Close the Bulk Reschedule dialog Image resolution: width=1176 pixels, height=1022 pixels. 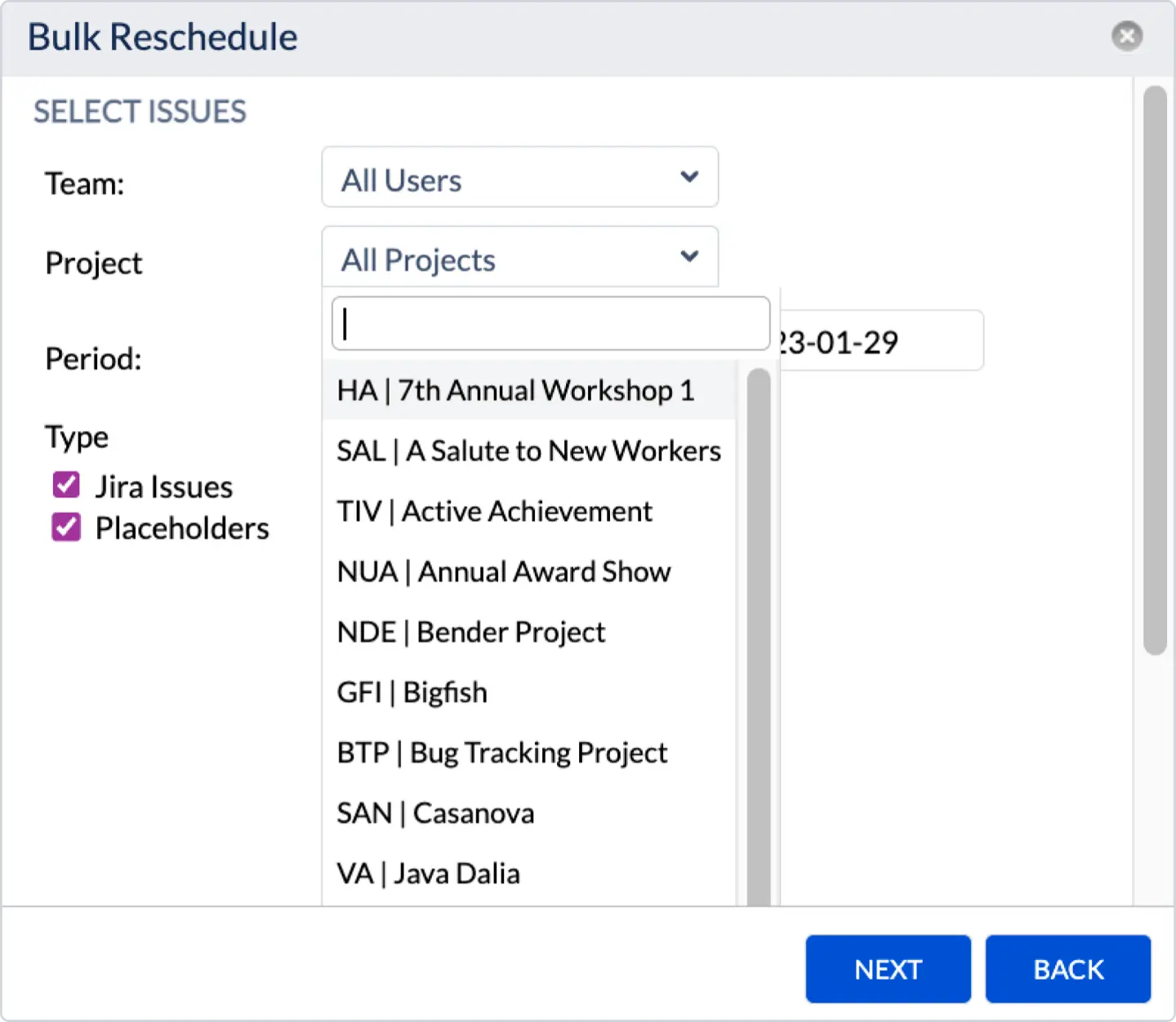tap(1126, 36)
